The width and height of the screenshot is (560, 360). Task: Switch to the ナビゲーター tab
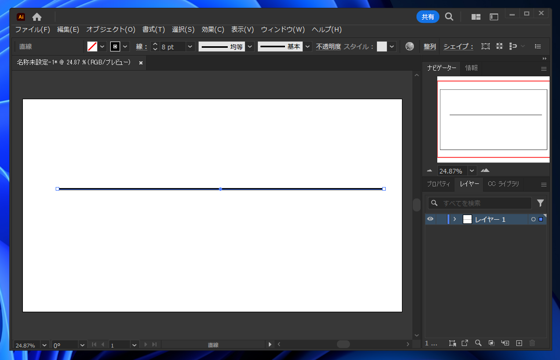pyautogui.click(x=441, y=68)
